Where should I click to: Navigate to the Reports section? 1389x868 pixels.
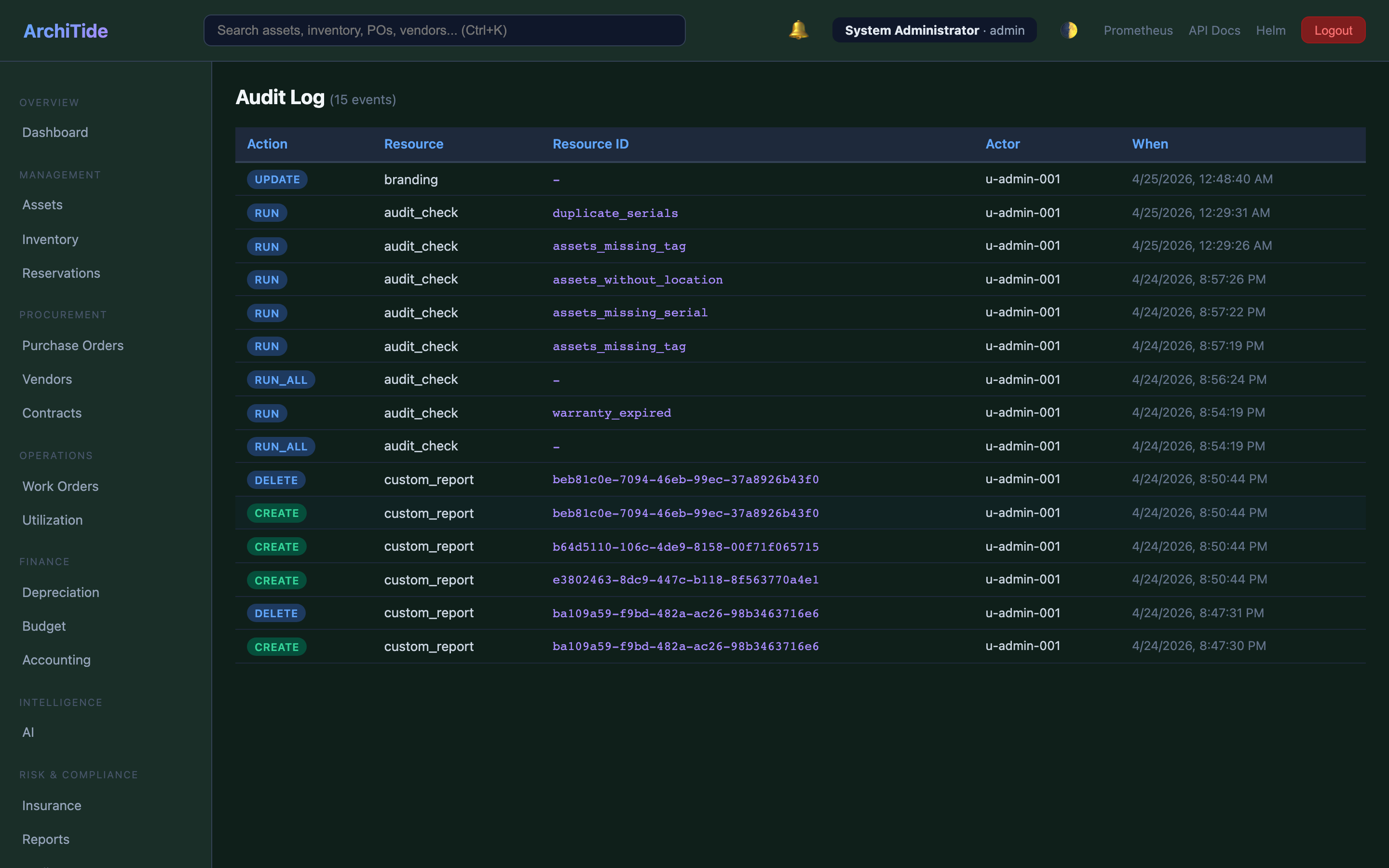pyautogui.click(x=45, y=839)
